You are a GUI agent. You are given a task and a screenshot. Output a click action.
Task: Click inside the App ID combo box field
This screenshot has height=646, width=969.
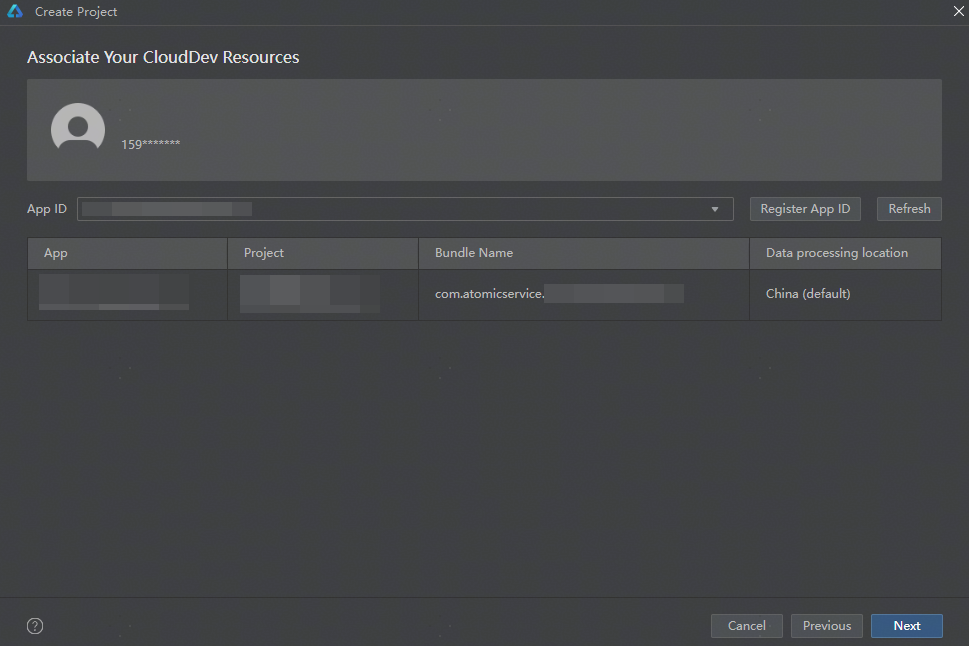[390, 209]
